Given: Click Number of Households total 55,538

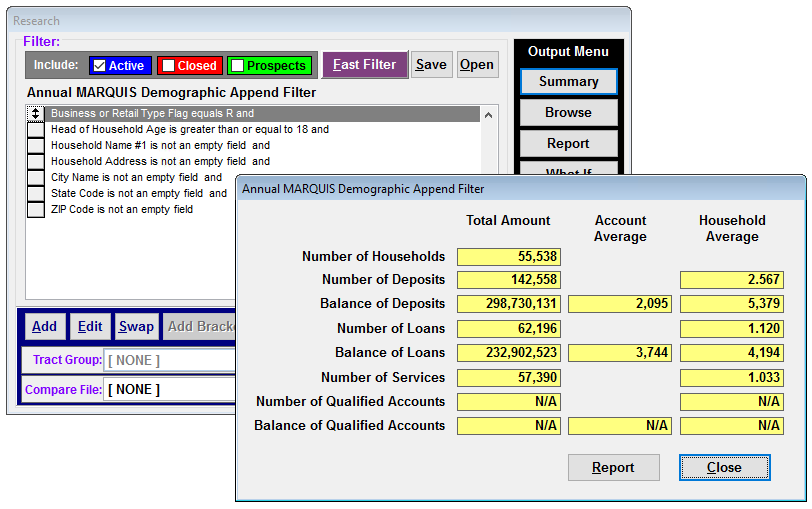Looking at the screenshot, I should point(509,257).
